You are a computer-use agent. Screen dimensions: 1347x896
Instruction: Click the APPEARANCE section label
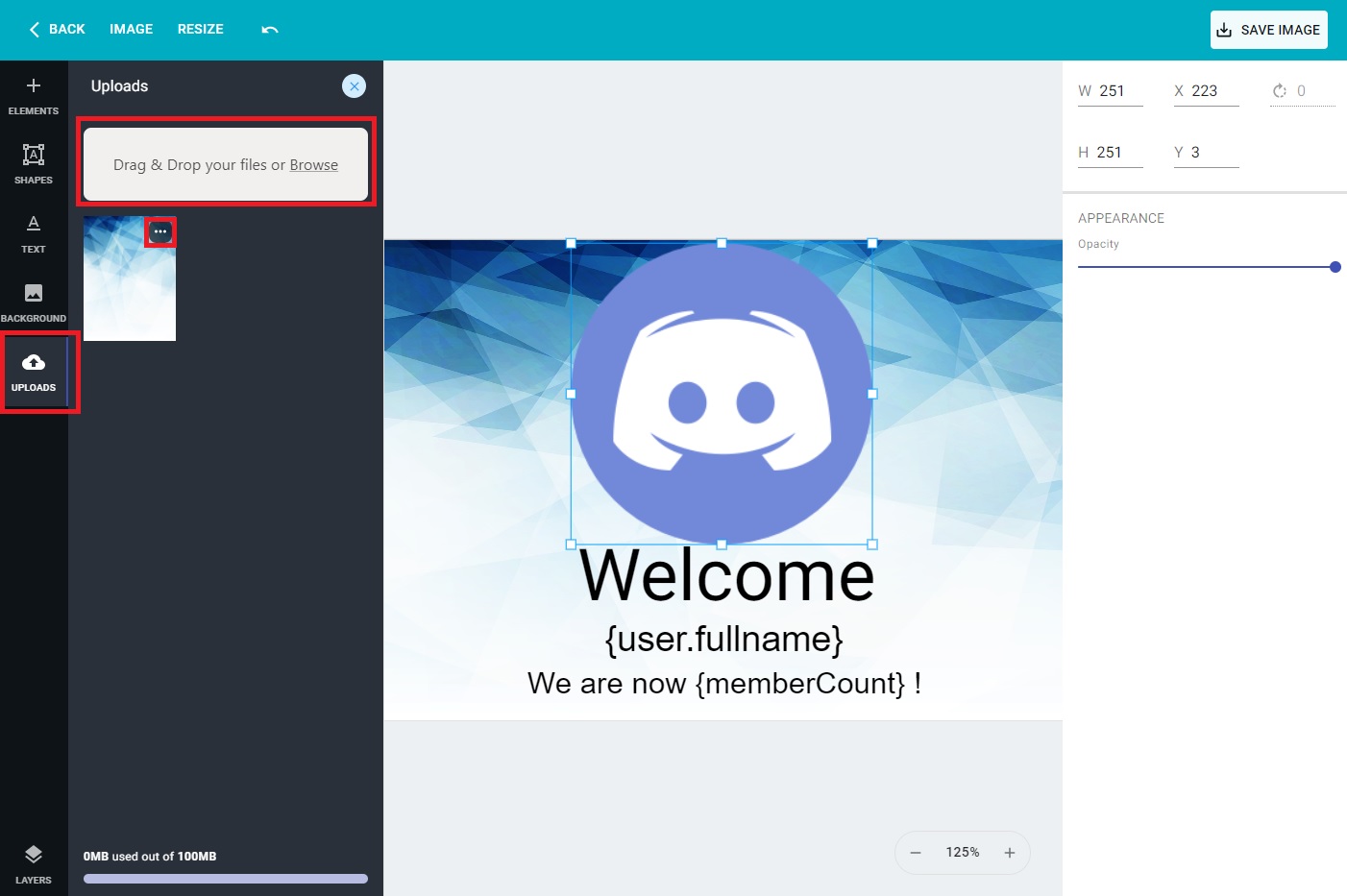(1121, 219)
